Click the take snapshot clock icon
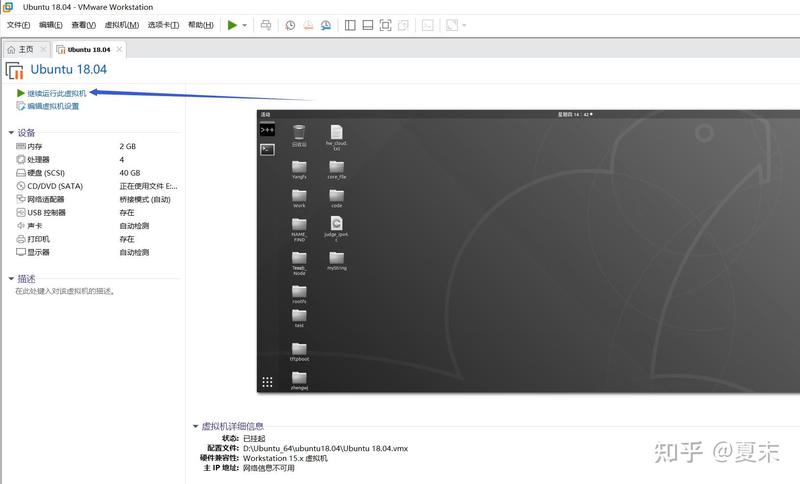 (290, 25)
